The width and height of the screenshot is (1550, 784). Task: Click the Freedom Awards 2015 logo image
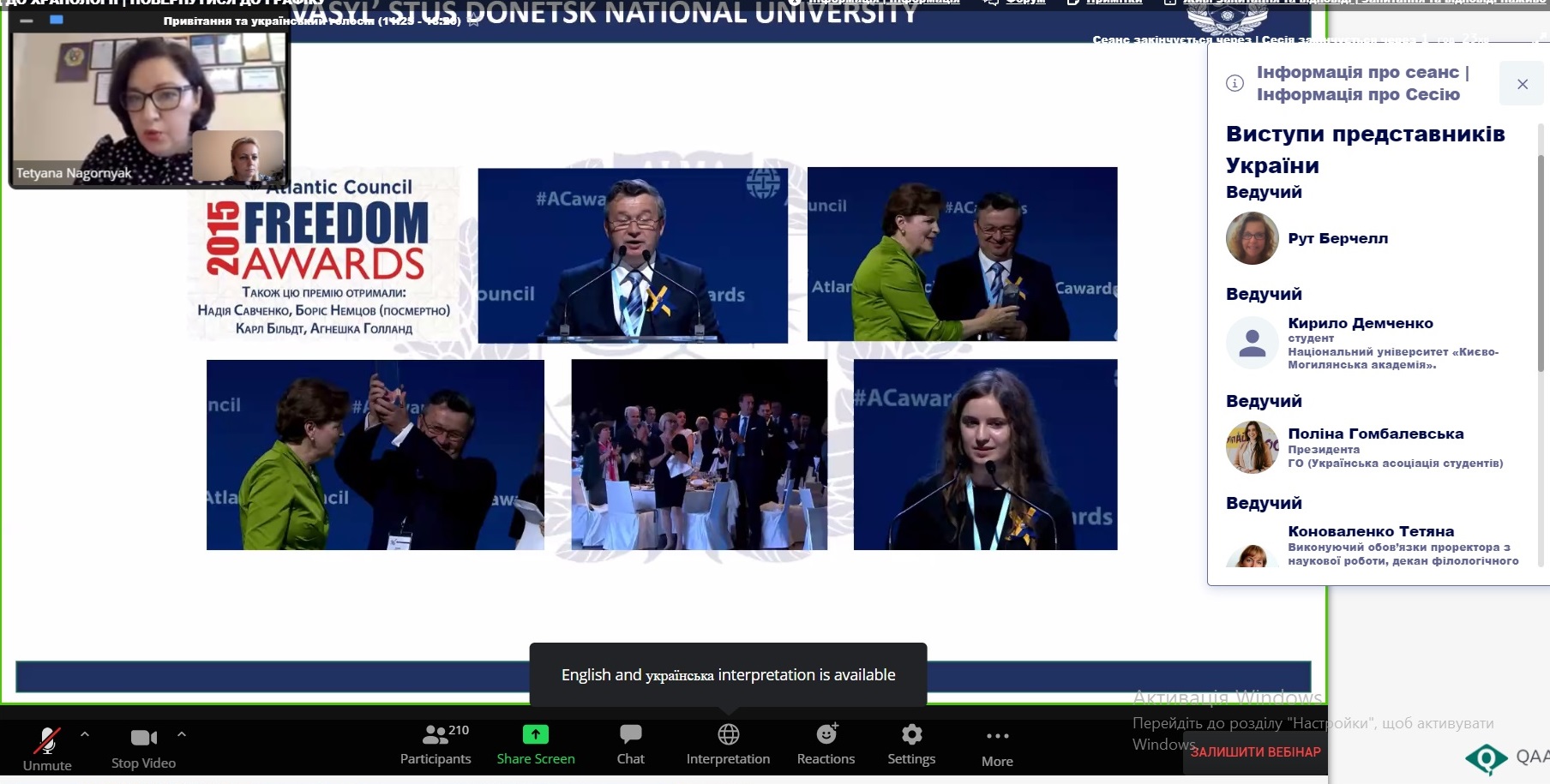[x=323, y=254]
